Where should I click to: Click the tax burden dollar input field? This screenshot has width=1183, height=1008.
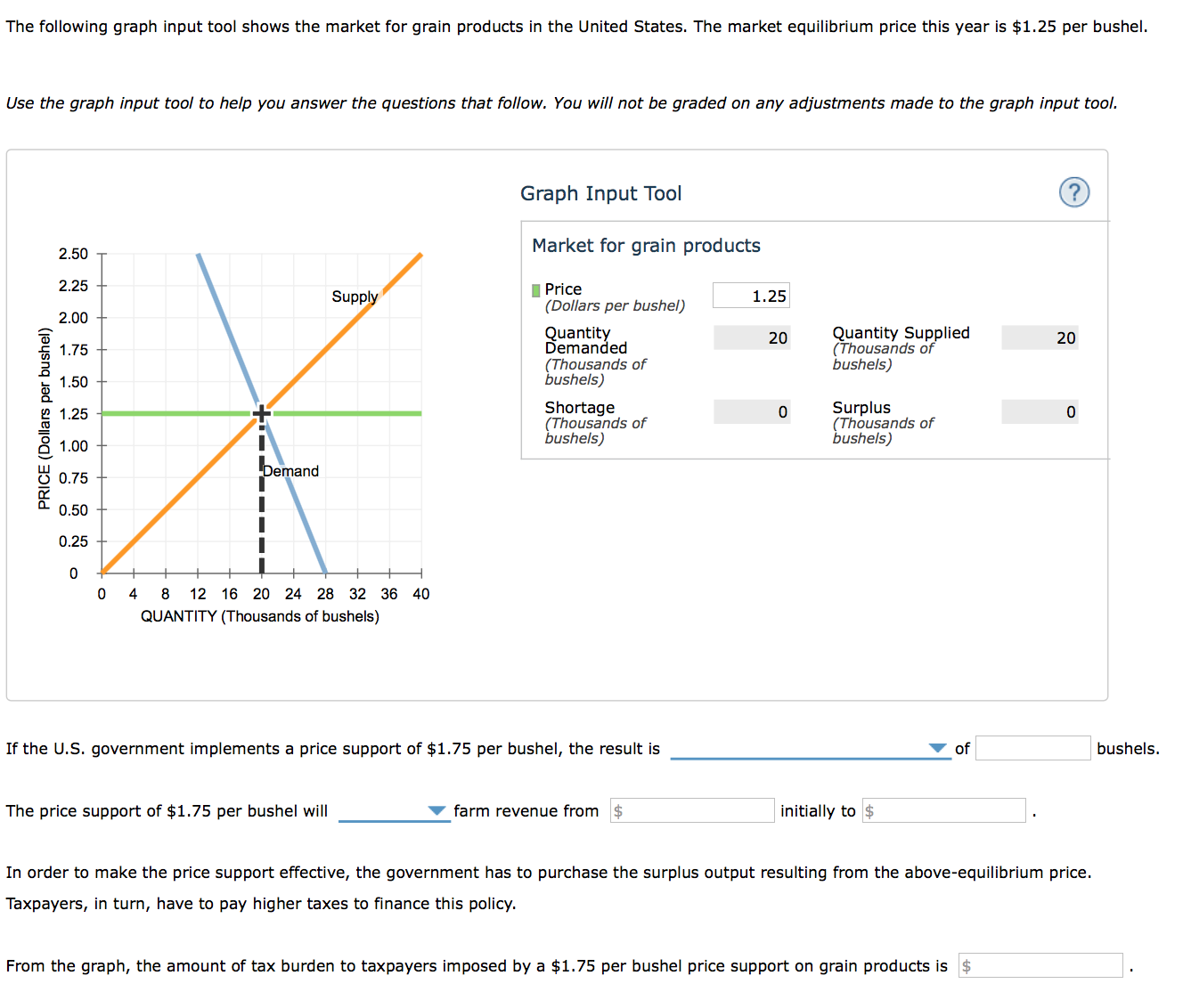tap(1040, 965)
